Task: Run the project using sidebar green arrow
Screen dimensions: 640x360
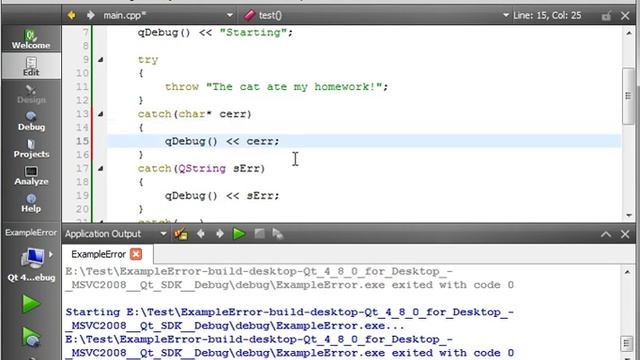Action: (x=31, y=304)
